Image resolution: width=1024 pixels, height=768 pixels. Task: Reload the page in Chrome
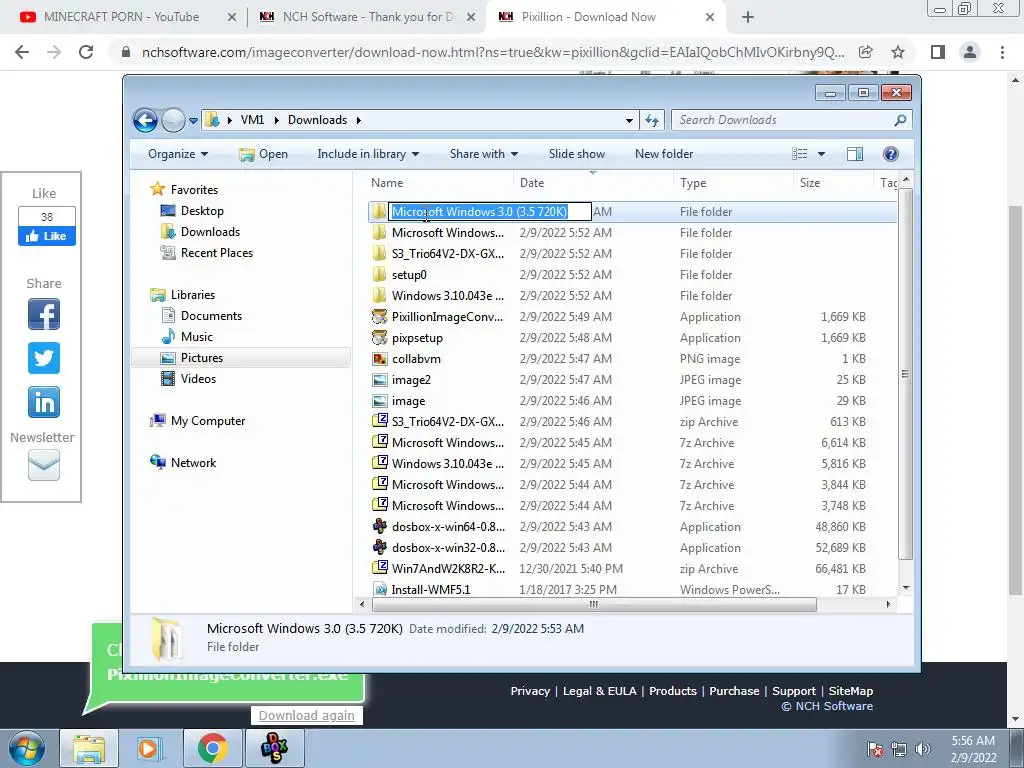(x=86, y=52)
